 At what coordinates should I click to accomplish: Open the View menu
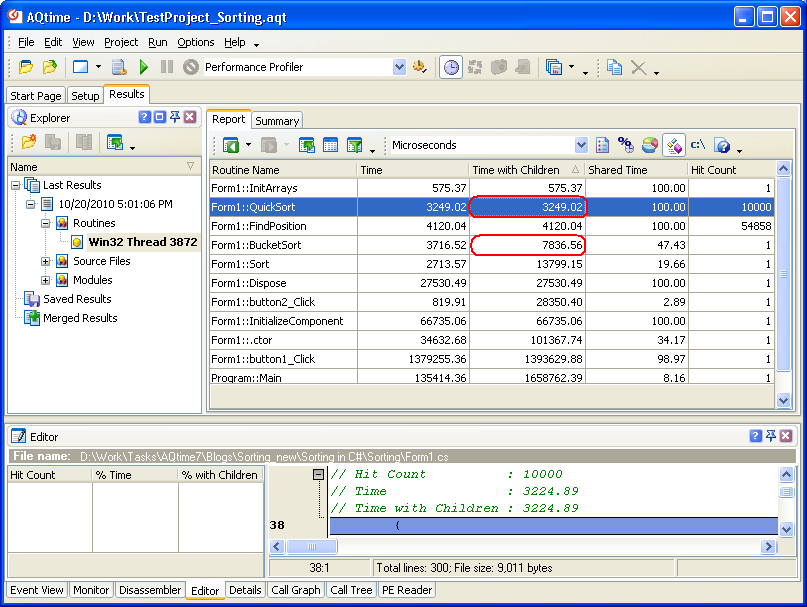tap(83, 42)
